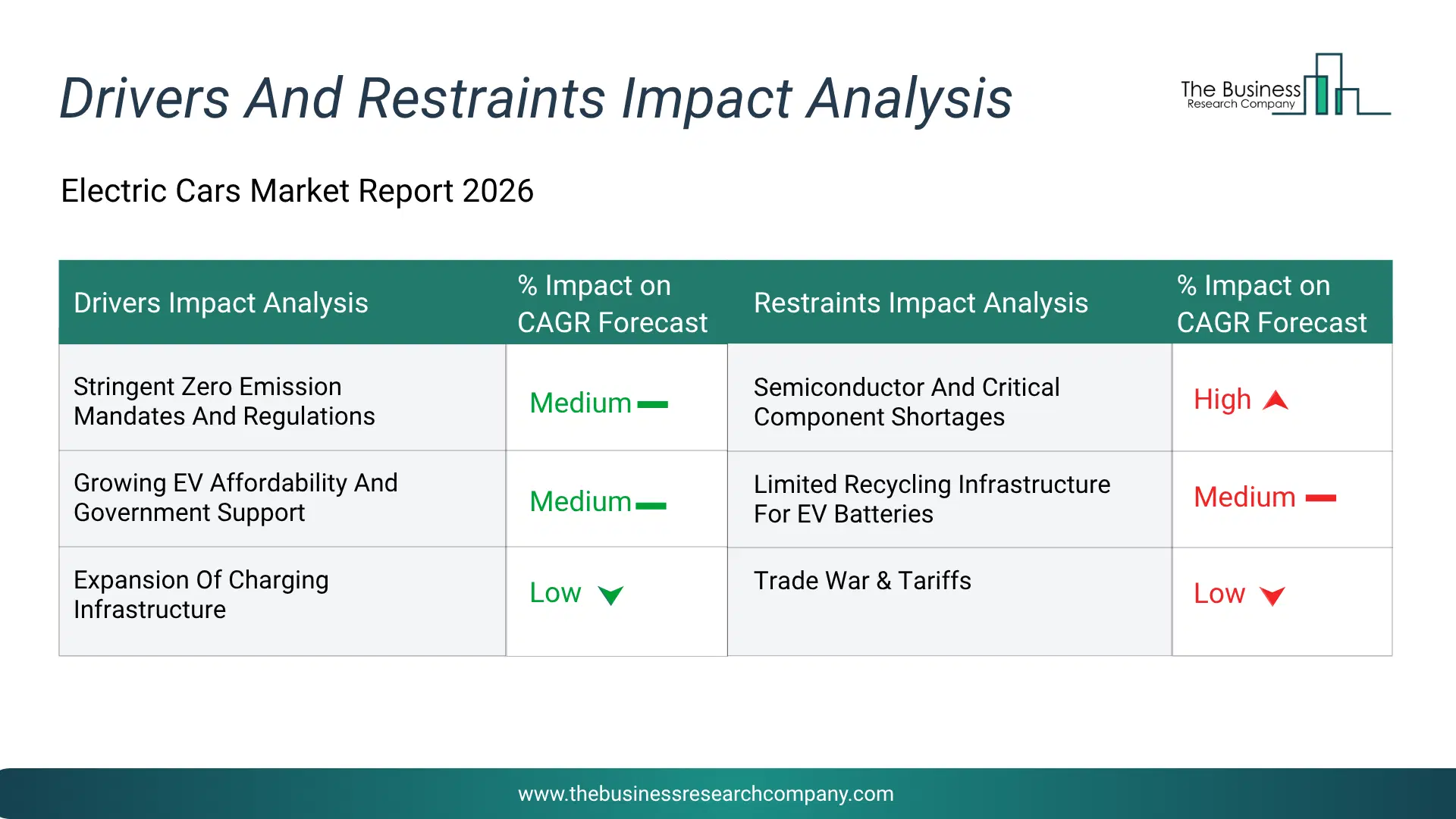The image size is (1456, 819).
Task: Select Stringent Zero Emission Mandates And Regulations cell
Action: (x=282, y=397)
